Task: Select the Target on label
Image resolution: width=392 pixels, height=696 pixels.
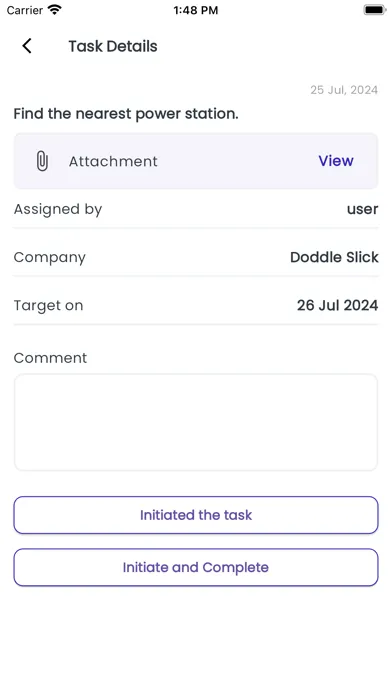Action: 48,305
